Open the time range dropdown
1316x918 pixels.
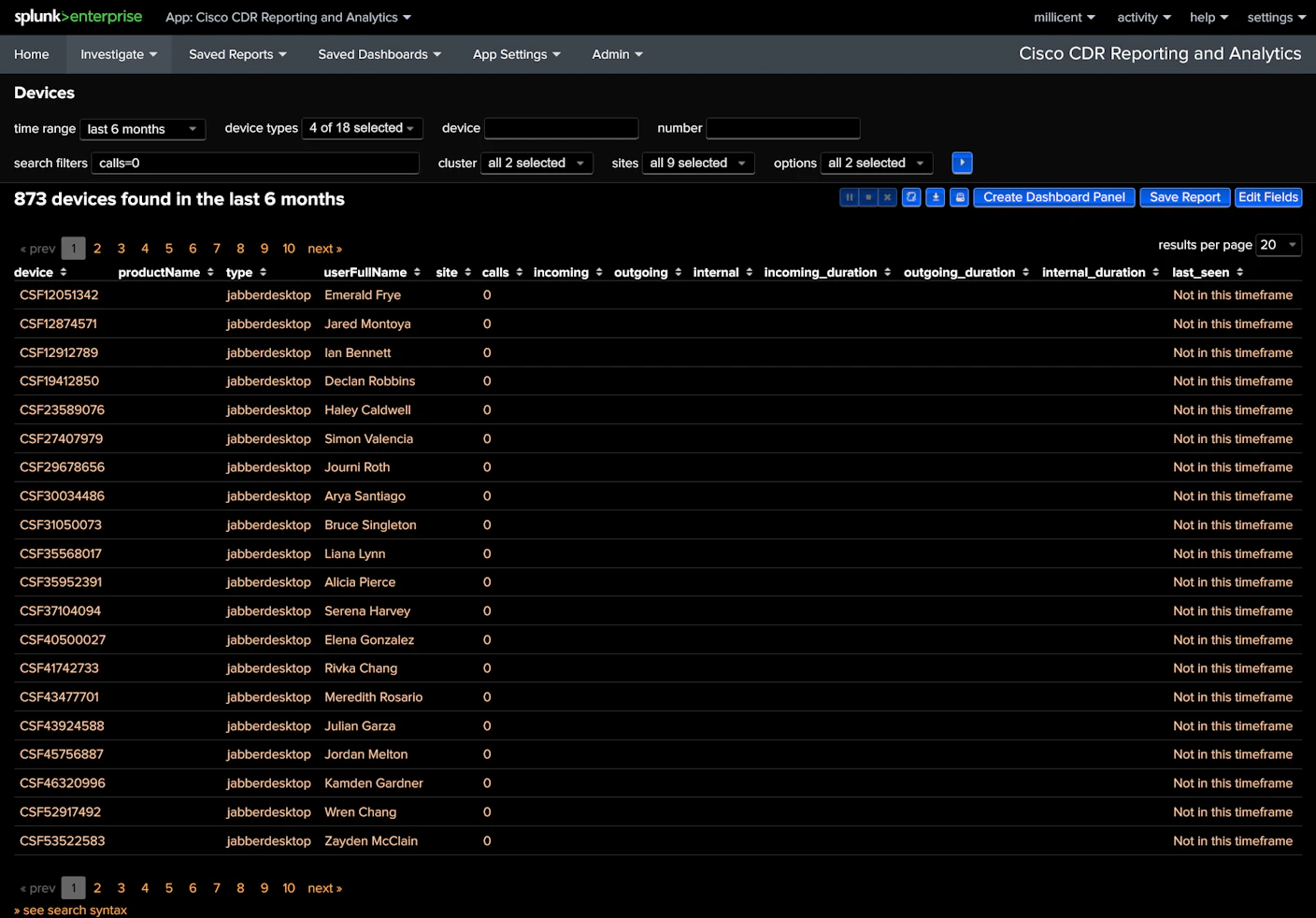[x=142, y=129]
